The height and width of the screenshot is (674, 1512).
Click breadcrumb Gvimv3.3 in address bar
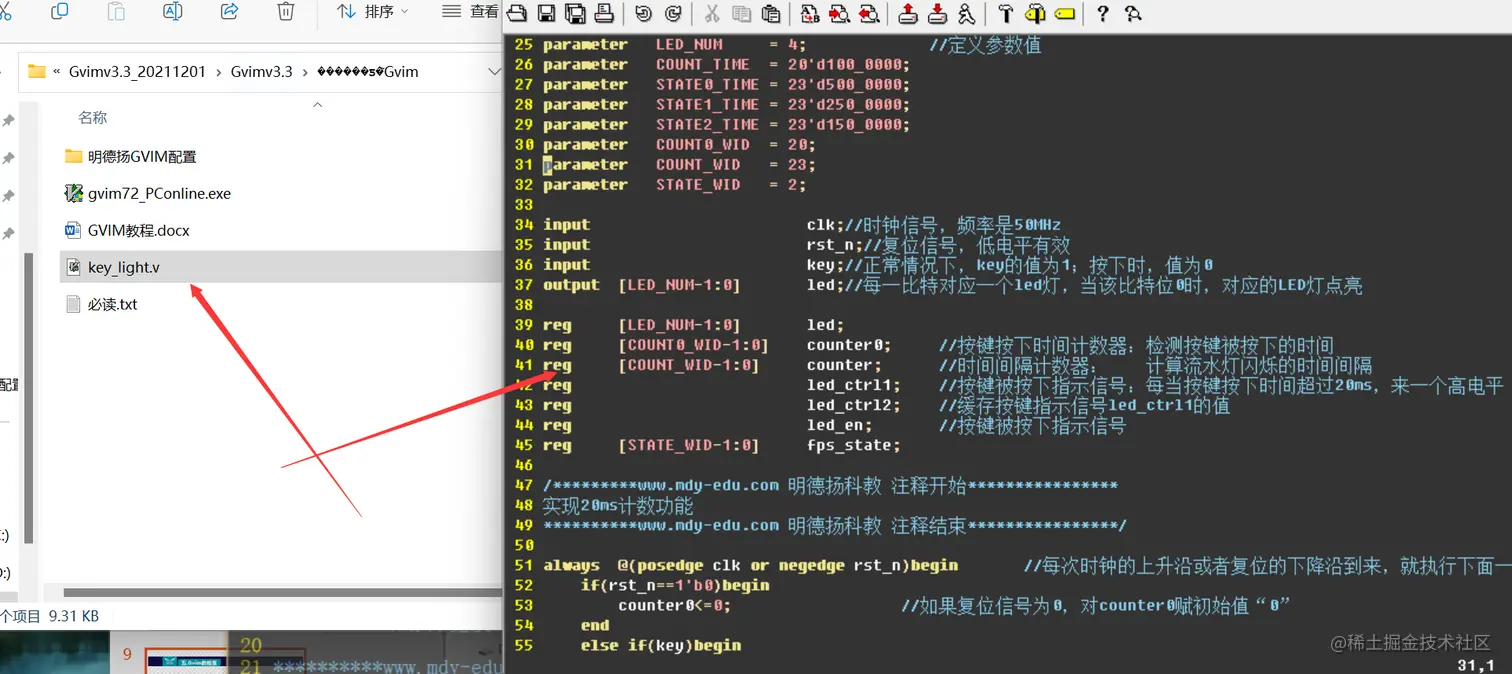click(261, 72)
